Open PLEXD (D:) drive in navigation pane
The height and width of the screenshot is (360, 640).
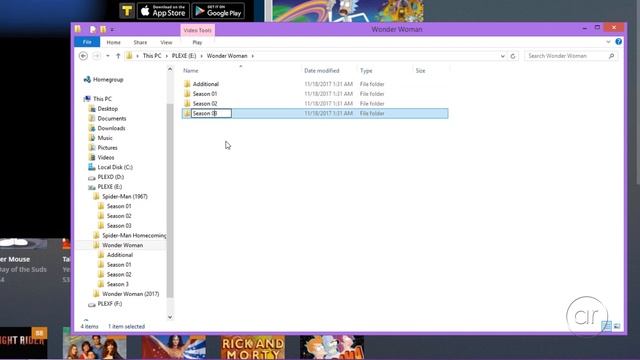pos(110,177)
